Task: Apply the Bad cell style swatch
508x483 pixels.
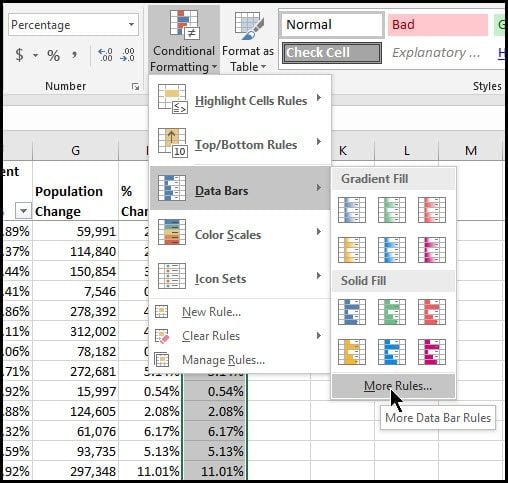Action: pyautogui.click(x=438, y=25)
